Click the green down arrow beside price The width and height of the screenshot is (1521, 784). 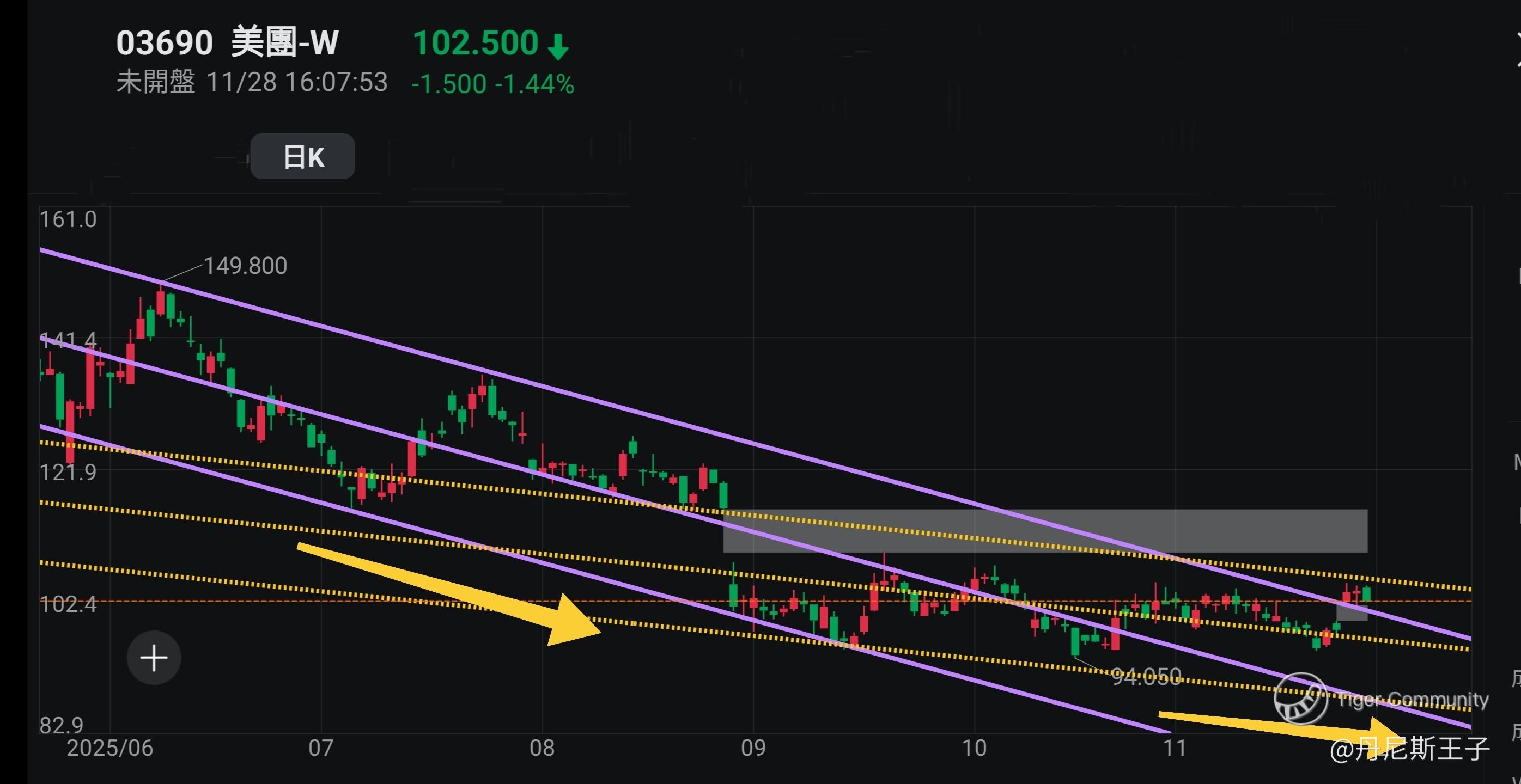[558, 46]
